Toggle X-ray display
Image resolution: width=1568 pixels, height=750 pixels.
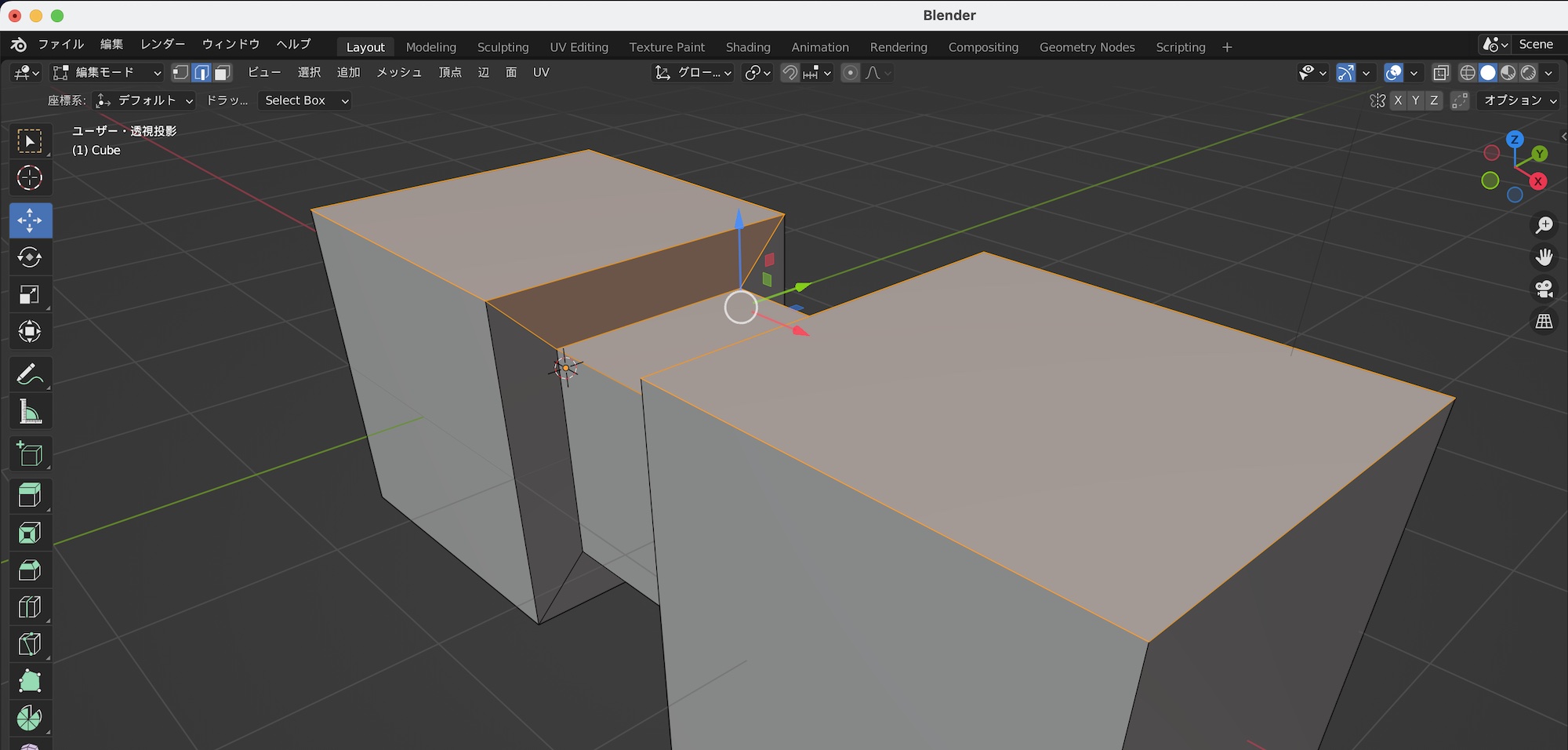[x=1440, y=73]
